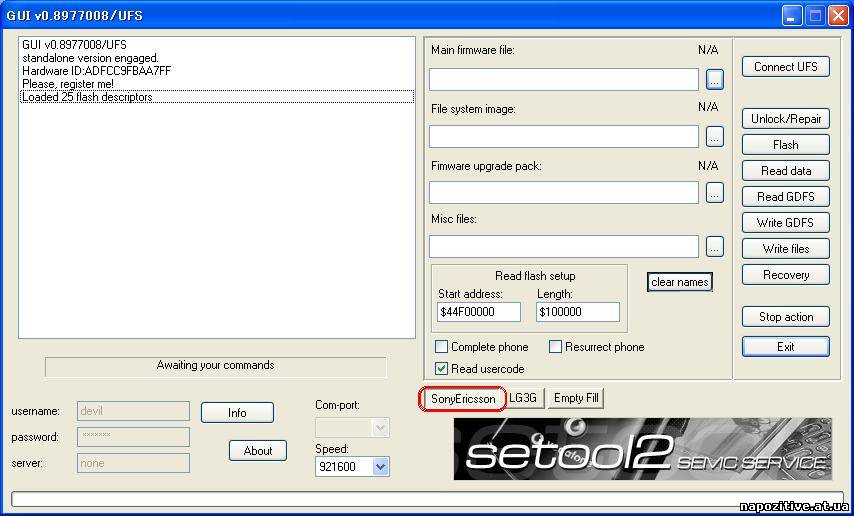Screen dimensions: 854x516
Task: Open the Info dialog
Action: pyautogui.click(x=237, y=412)
